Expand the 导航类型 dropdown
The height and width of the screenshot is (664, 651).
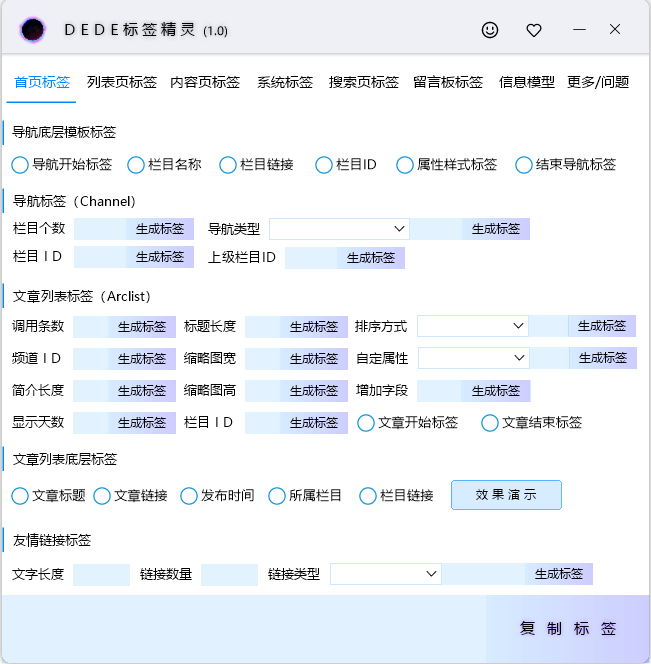pos(339,229)
